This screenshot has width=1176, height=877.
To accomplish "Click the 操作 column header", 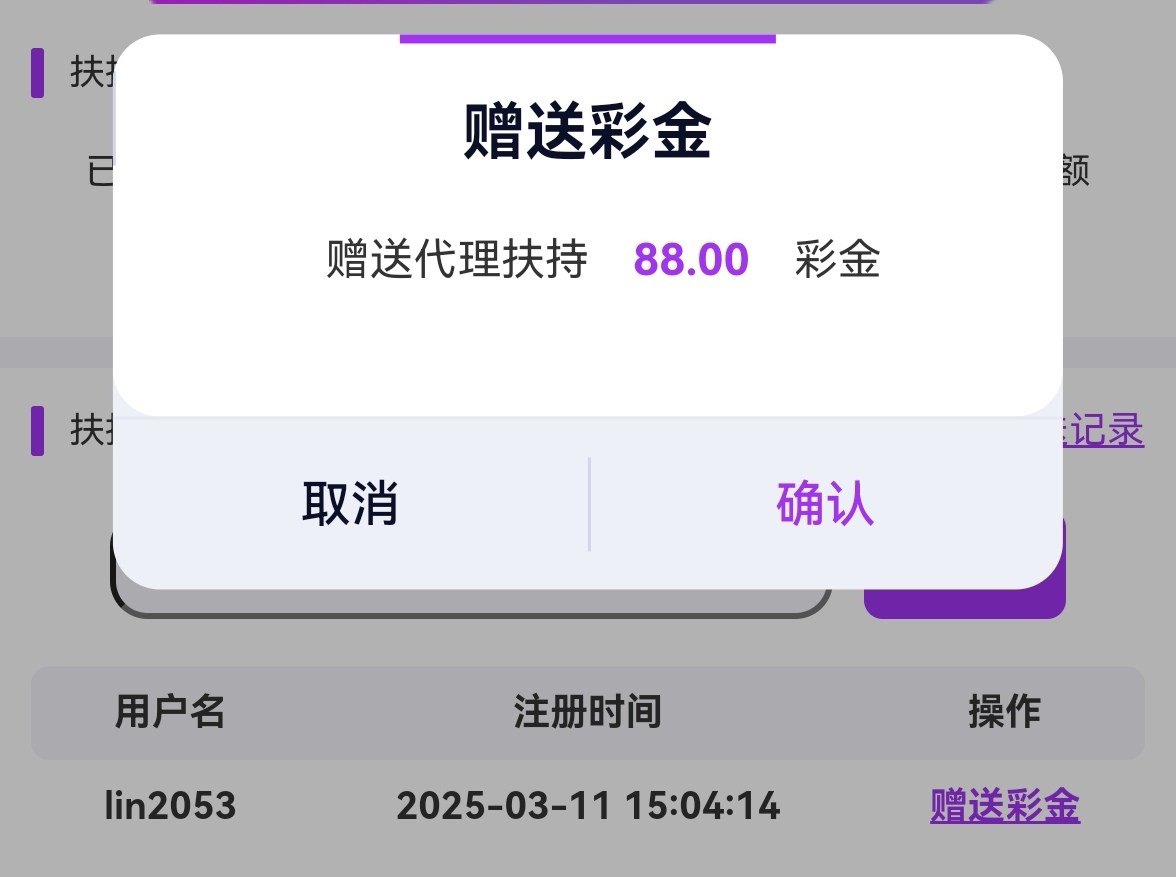I will 1004,712.
